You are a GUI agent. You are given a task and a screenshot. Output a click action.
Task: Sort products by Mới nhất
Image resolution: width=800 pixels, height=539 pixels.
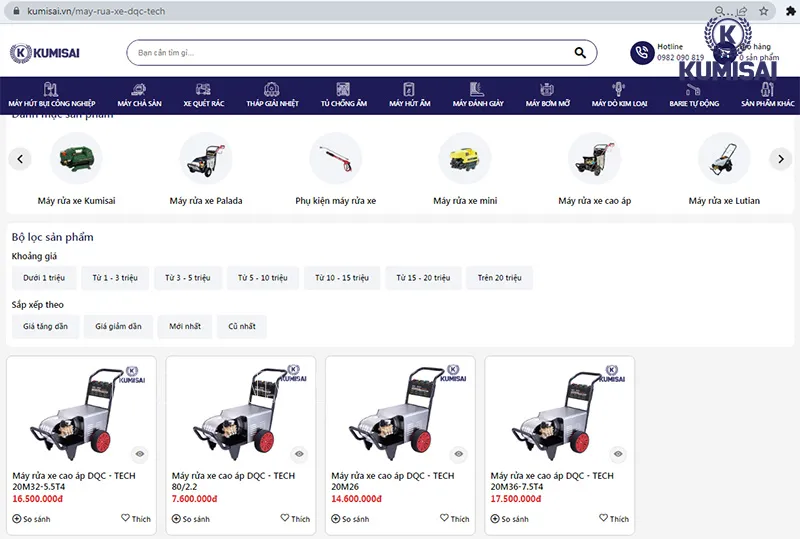click(x=185, y=326)
